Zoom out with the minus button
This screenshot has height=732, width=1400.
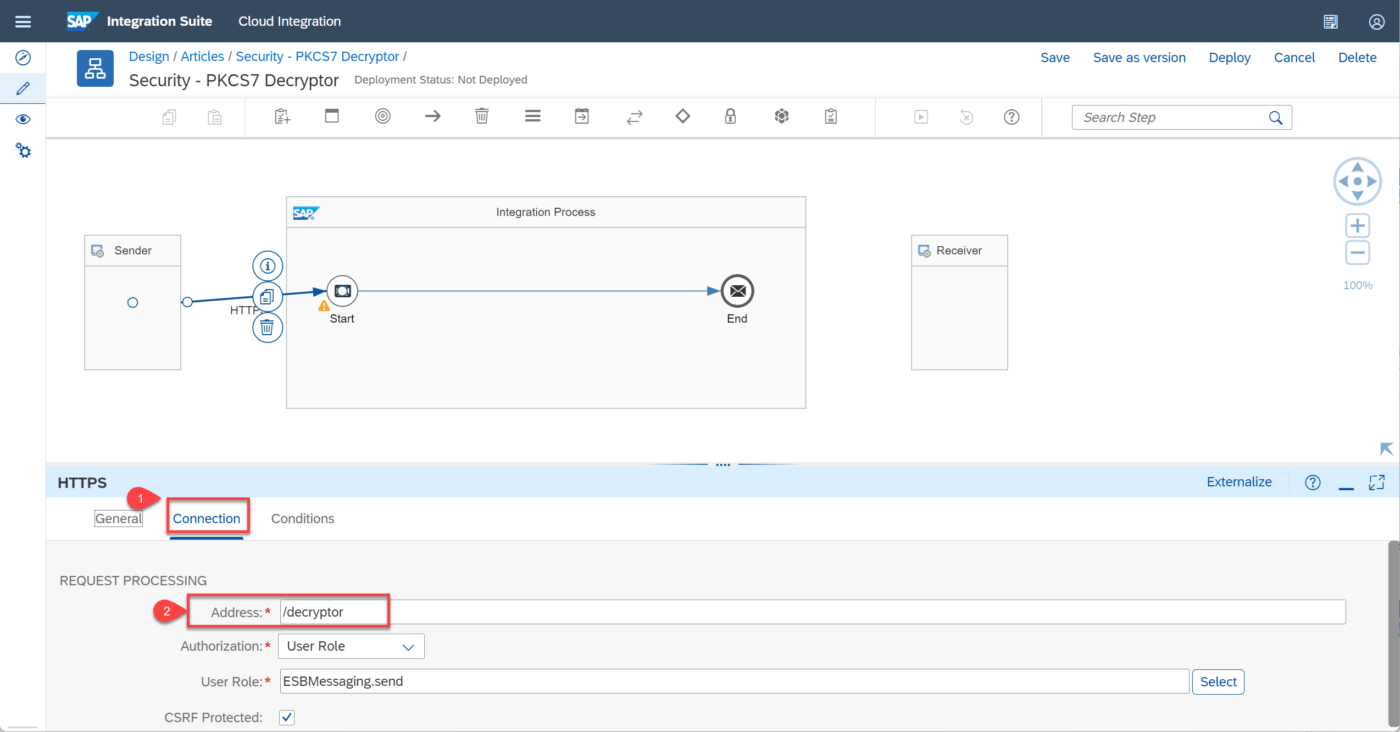1357,253
